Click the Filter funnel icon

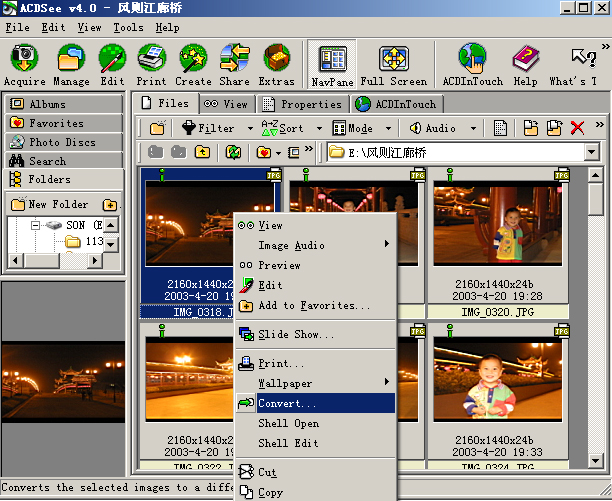pyautogui.click(x=189, y=128)
